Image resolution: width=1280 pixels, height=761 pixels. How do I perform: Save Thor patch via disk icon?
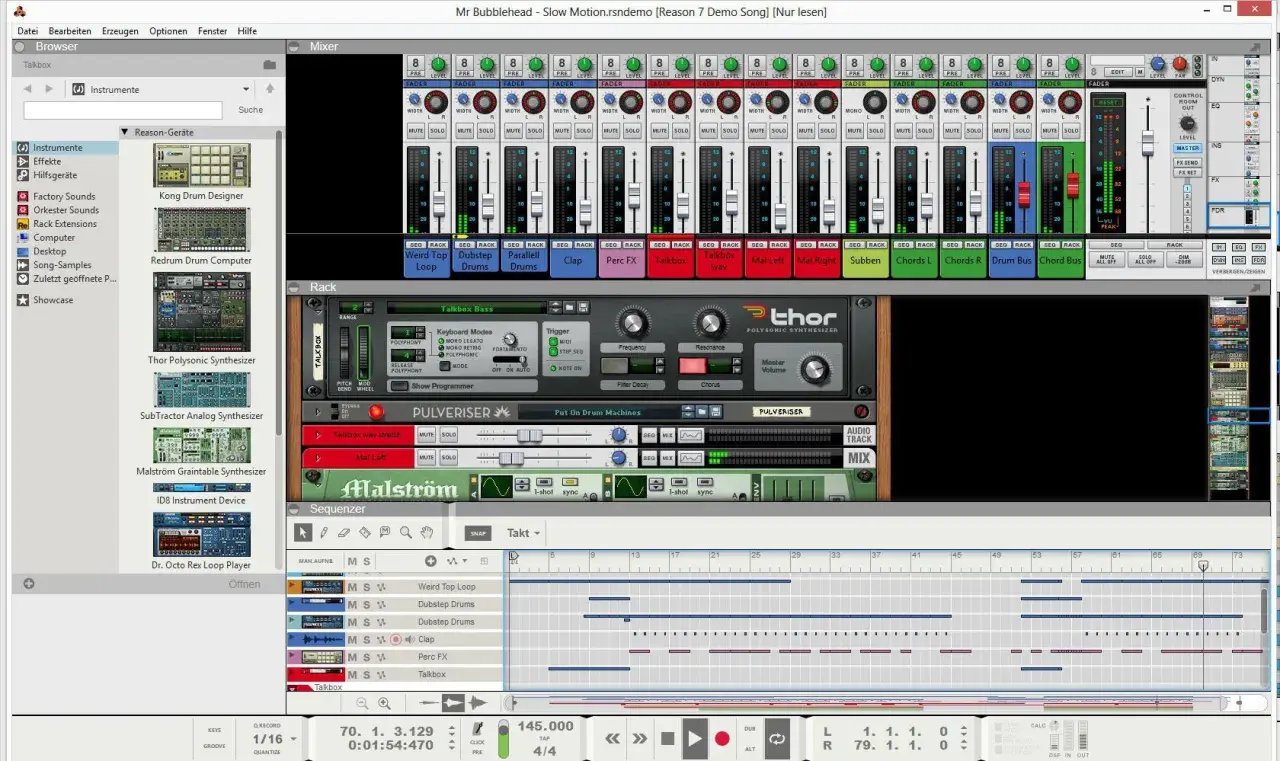pyautogui.click(x=583, y=308)
